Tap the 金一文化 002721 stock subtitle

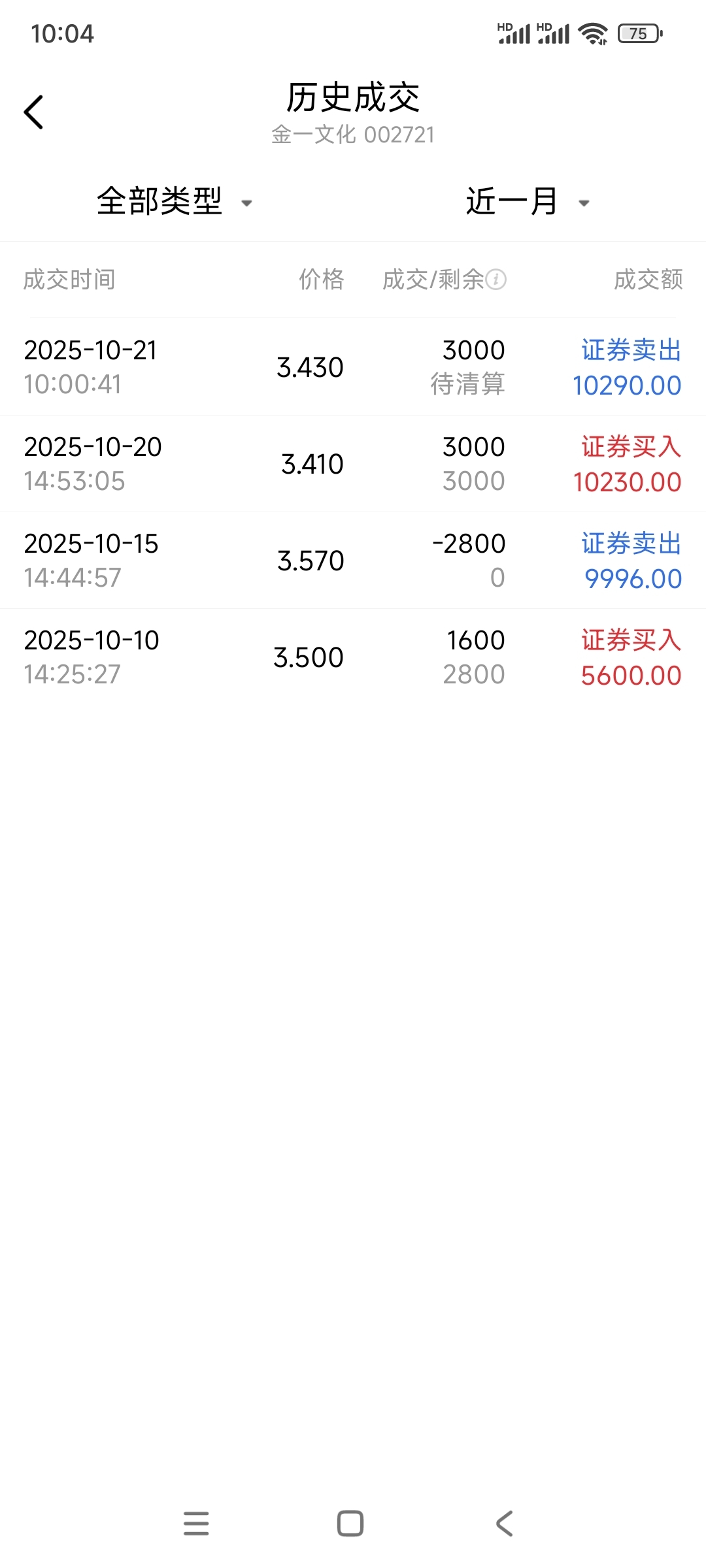pyautogui.click(x=353, y=135)
